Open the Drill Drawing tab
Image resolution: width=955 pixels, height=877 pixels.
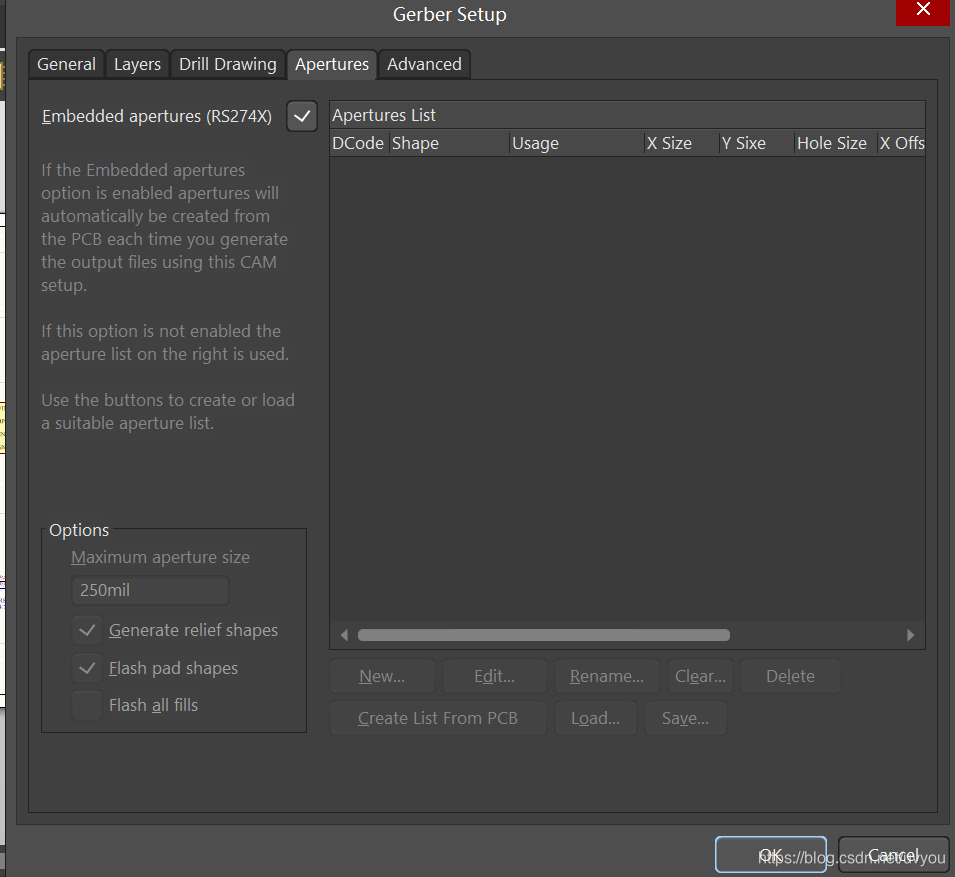[x=227, y=64]
